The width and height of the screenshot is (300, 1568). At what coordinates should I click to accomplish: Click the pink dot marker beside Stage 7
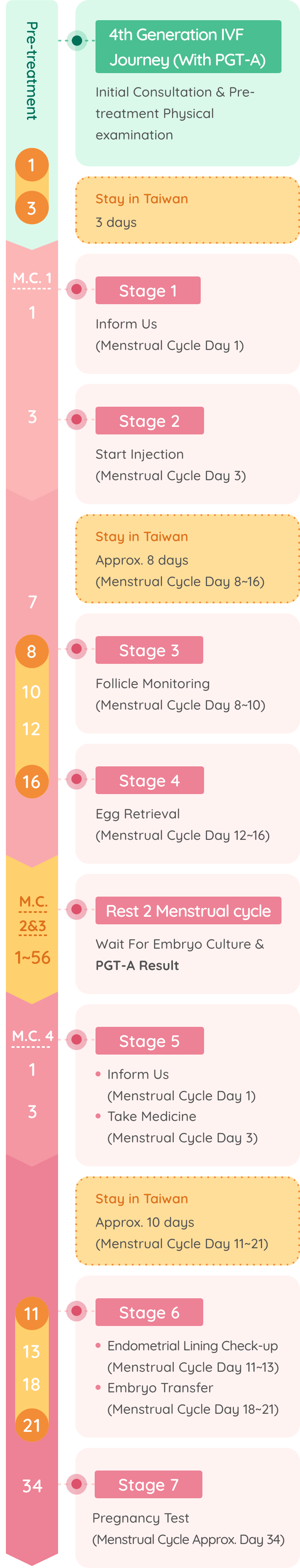pos(76,1484)
